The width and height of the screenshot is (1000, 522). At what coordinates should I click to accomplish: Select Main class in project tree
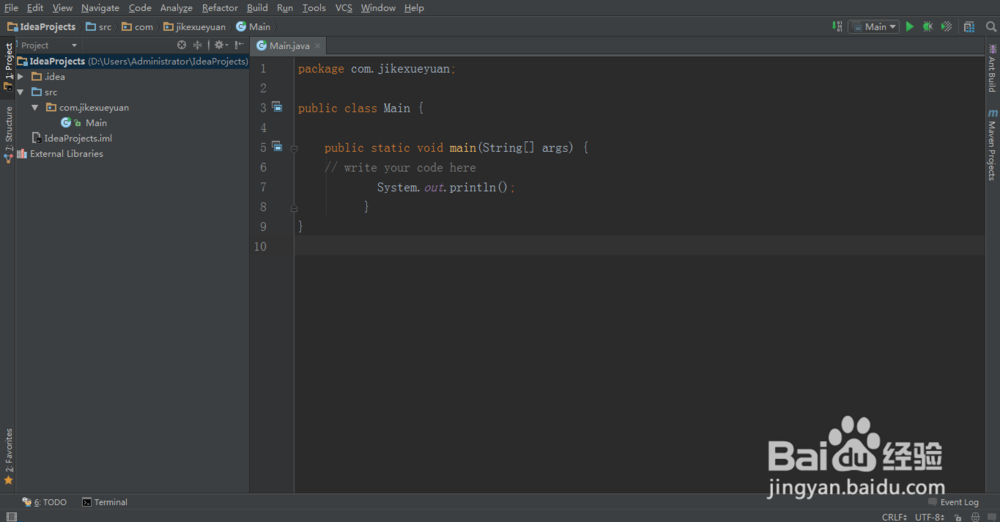(x=96, y=123)
